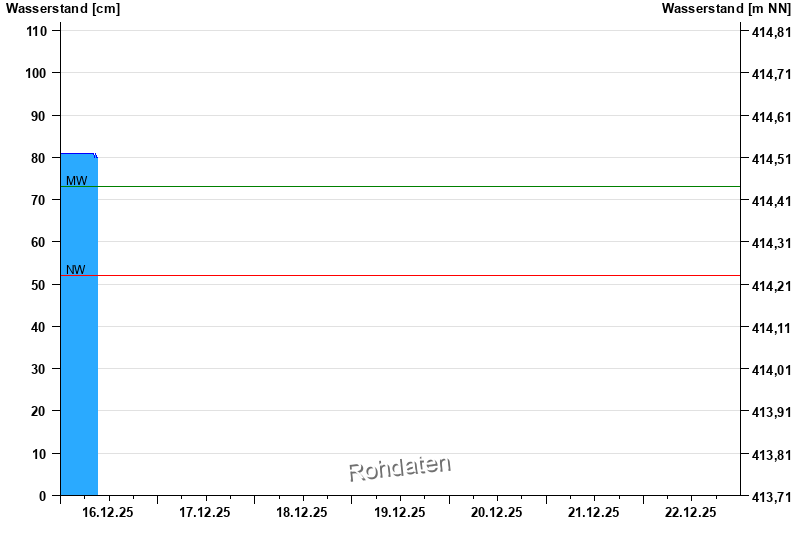Click the 22.12.25 date label
800x550 pixels.
(x=690, y=512)
